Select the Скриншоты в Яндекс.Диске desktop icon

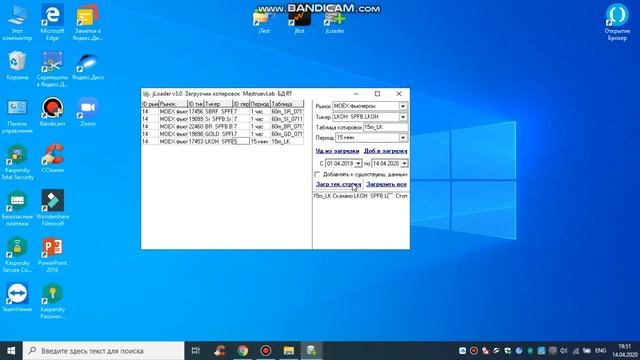coord(52,69)
